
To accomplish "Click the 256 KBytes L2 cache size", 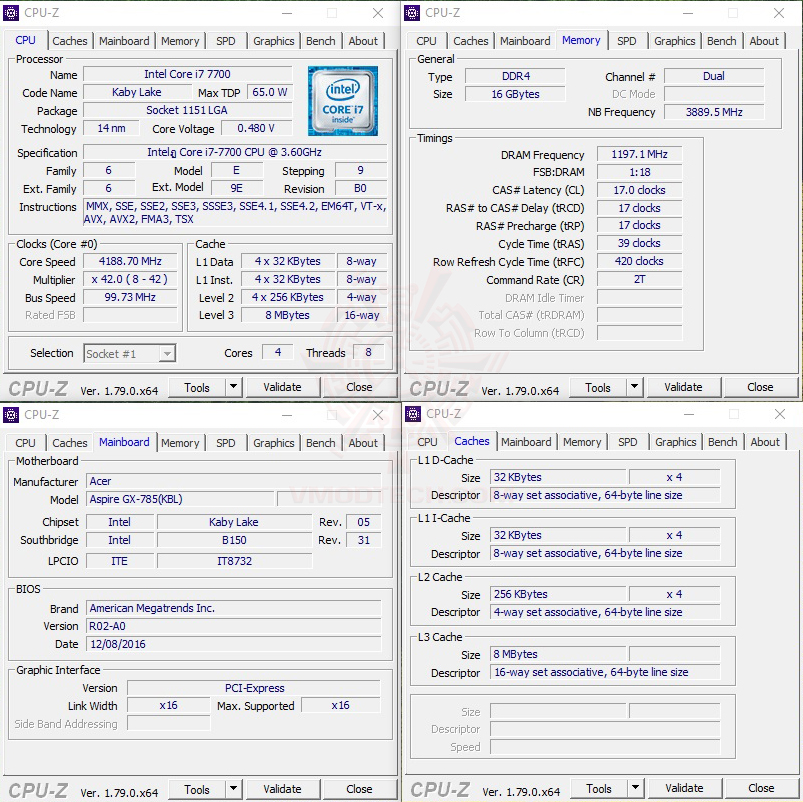I will [558, 594].
